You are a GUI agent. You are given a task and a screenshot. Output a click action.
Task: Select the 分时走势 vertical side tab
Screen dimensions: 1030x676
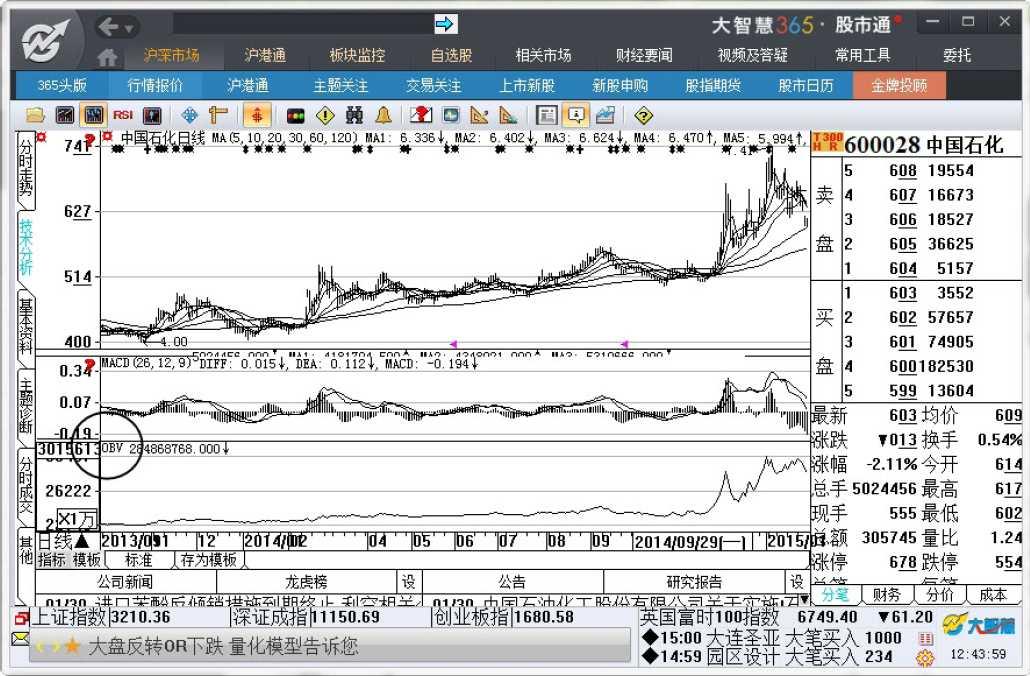[26, 168]
